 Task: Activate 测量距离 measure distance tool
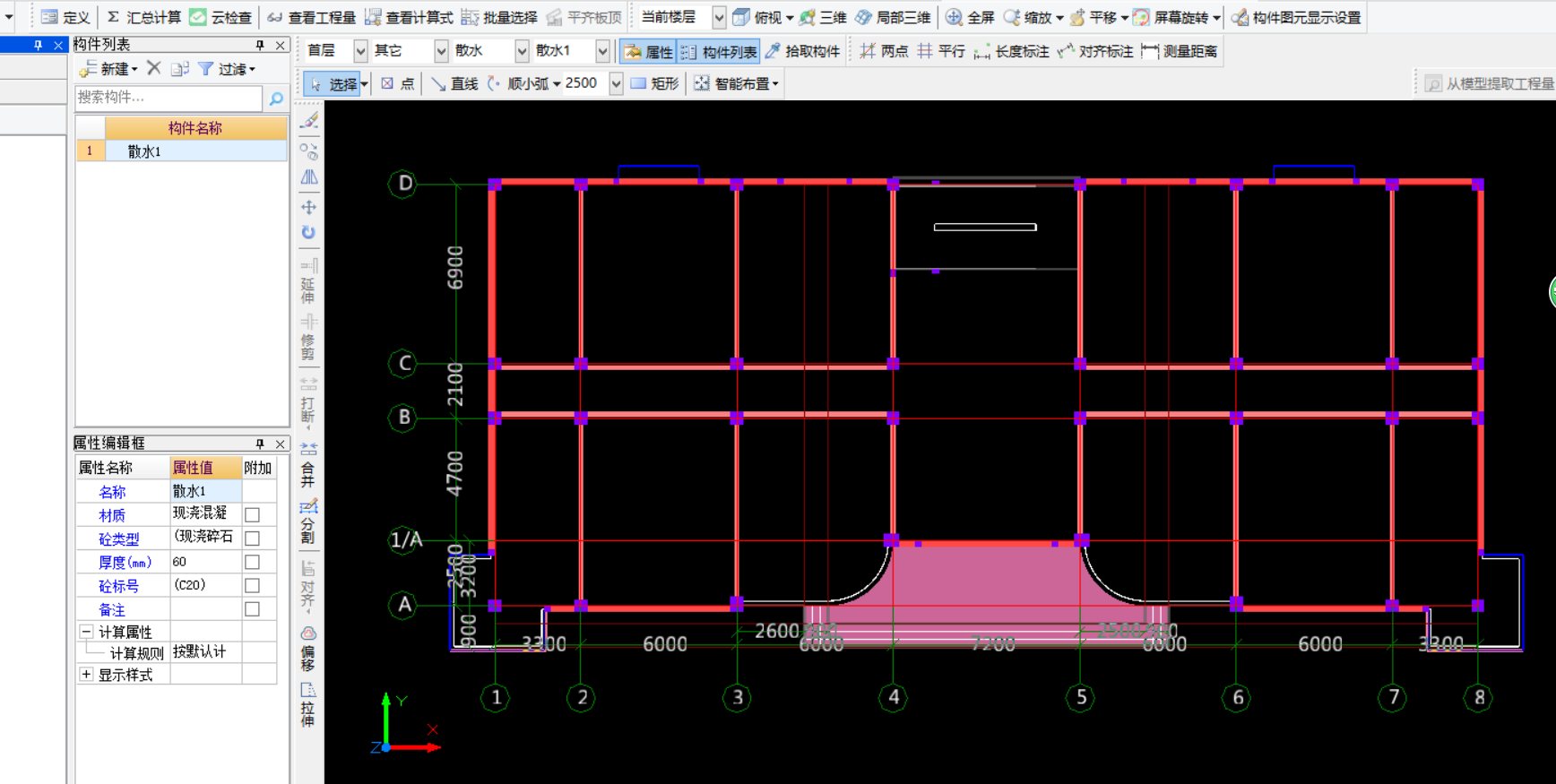[1180, 51]
